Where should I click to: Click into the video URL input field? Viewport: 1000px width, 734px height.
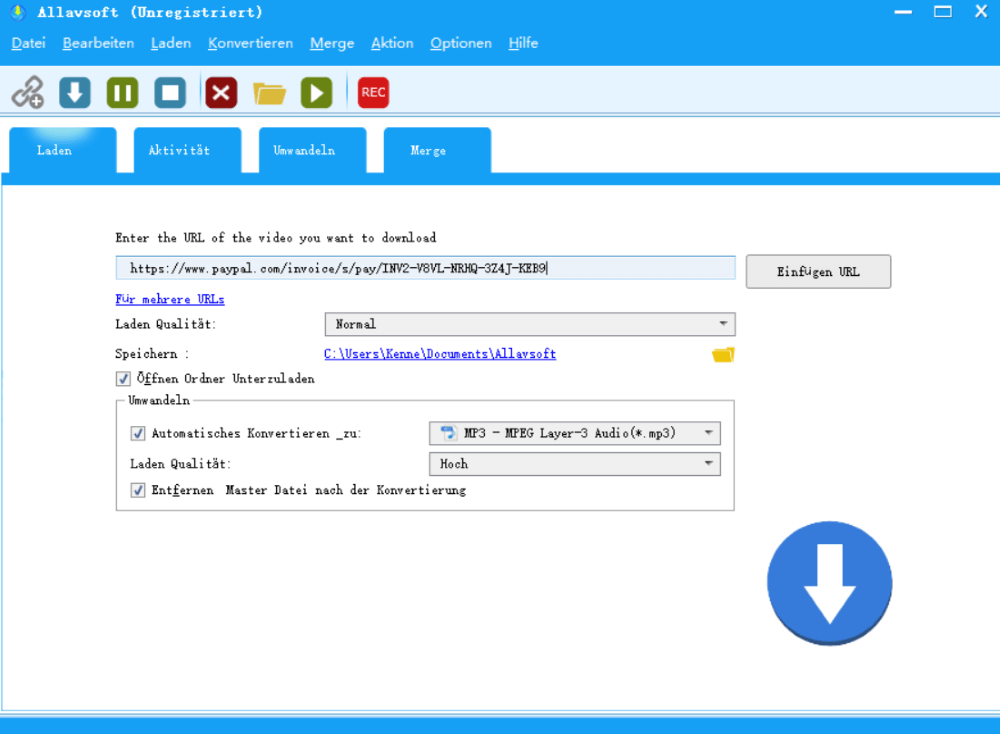(x=425, y=268)
